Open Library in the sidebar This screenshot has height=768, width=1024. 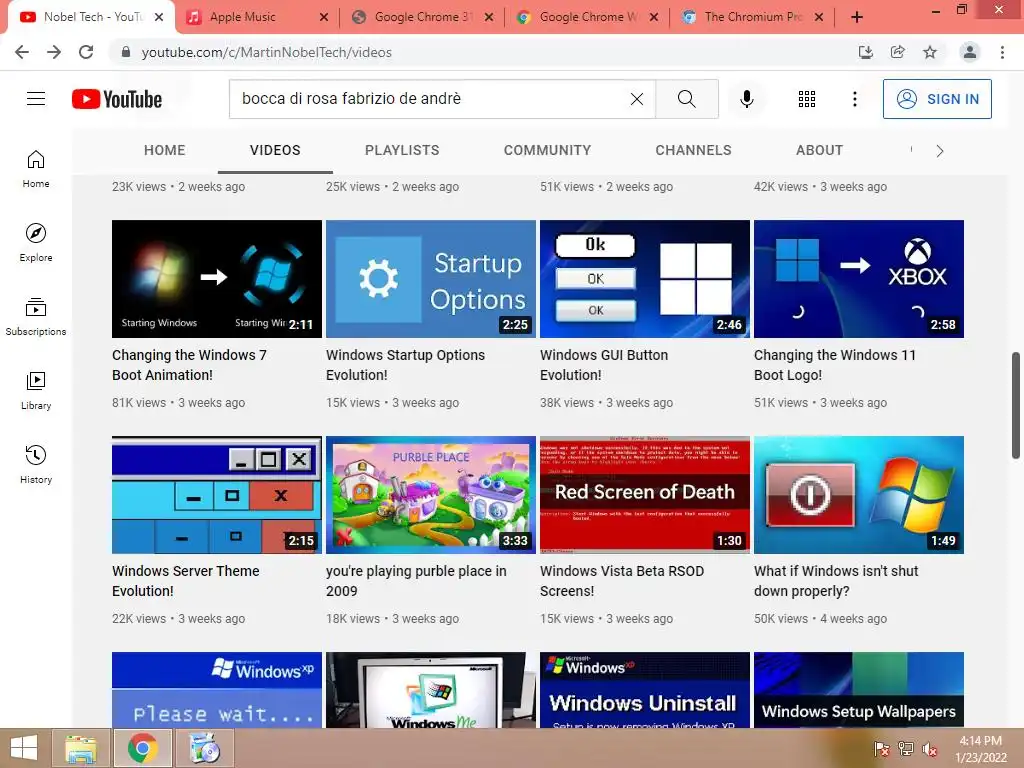(x=36, y=391)
